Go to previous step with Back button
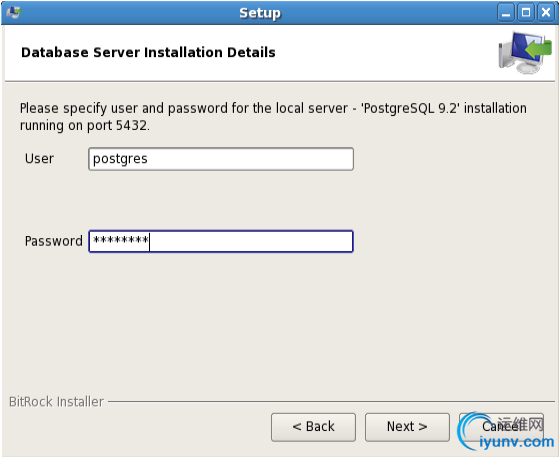The image size is (560, 458). point(313,427)
